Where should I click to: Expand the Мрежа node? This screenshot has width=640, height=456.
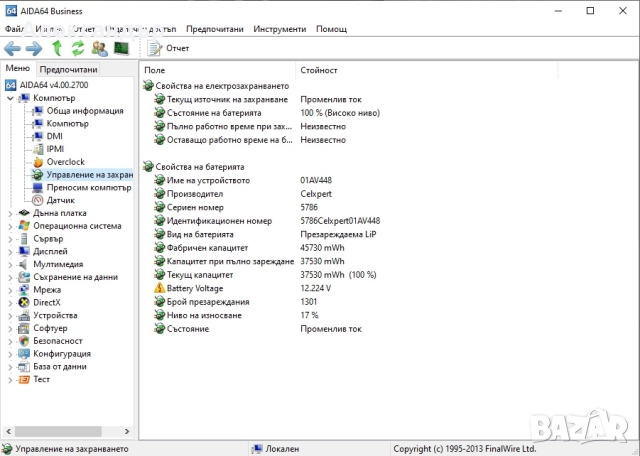pos(10,290)
